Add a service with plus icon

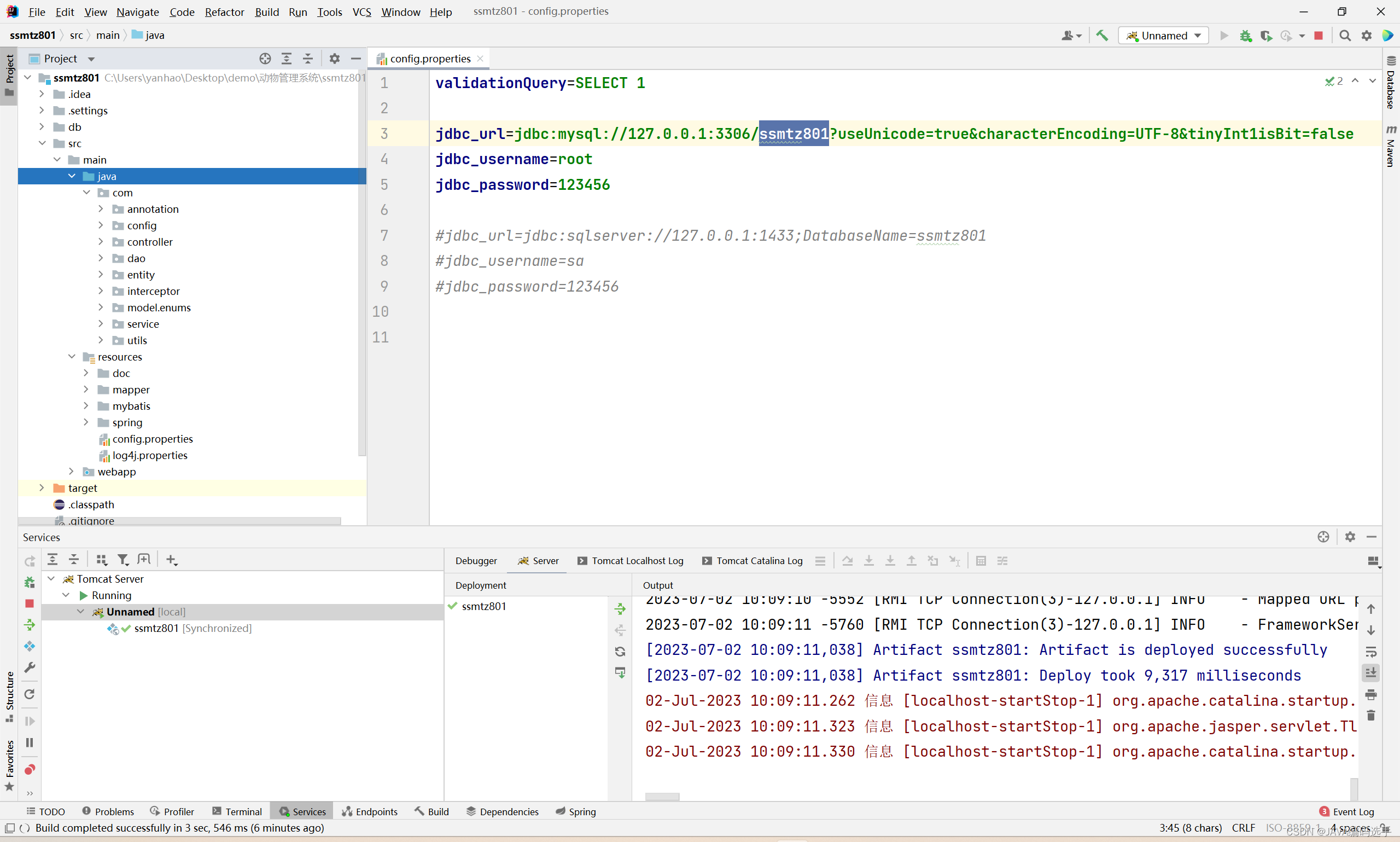point(171,560)
